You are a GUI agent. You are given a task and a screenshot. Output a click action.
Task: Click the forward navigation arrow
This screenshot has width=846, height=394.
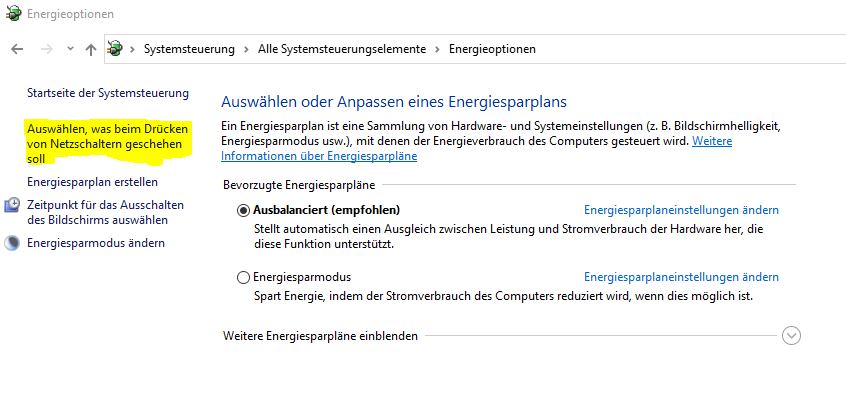pyautogui.click(x=47, y=49)
